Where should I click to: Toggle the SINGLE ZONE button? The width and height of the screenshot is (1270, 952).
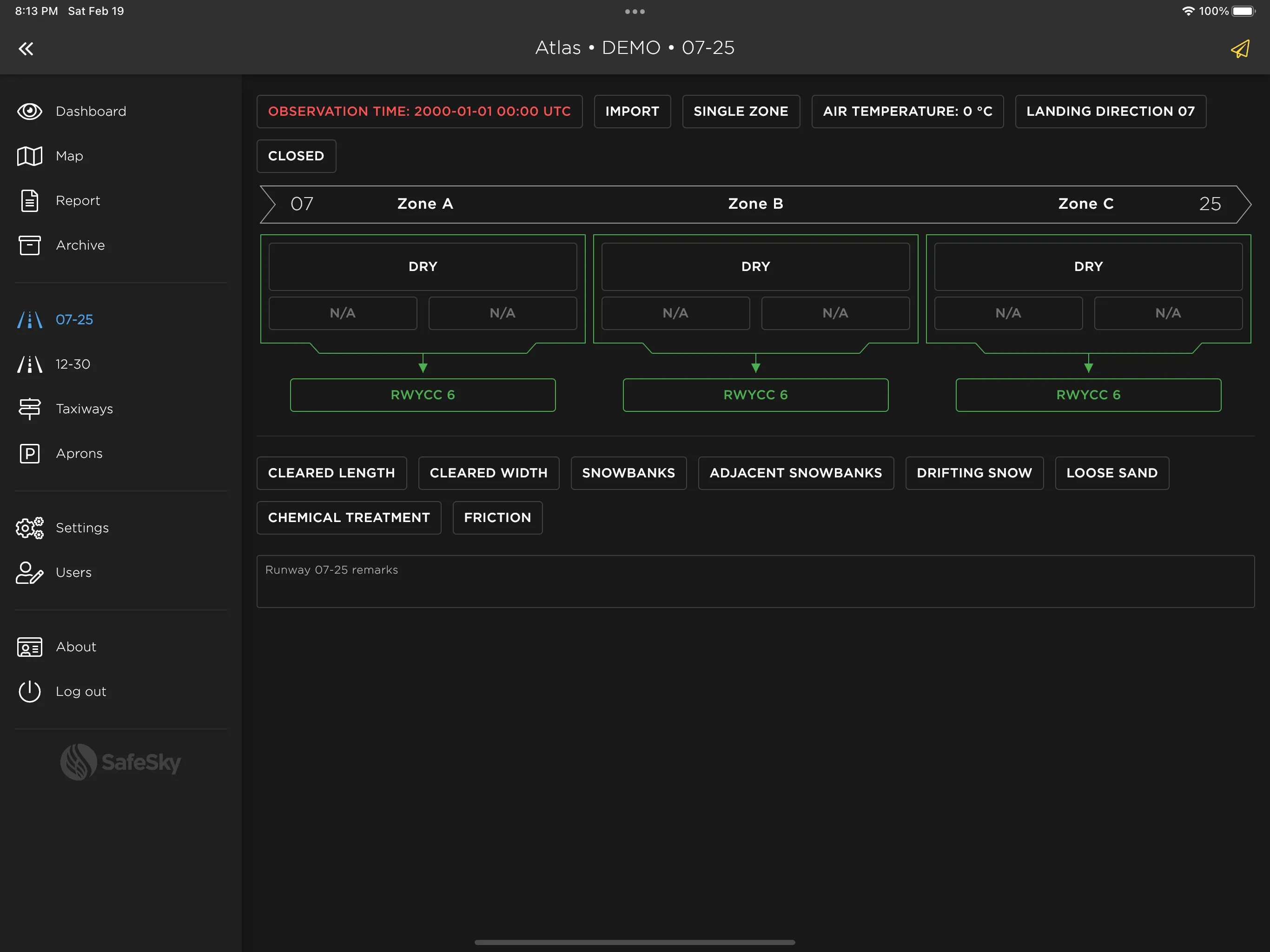pyautogui.click(x=741, y=111)
